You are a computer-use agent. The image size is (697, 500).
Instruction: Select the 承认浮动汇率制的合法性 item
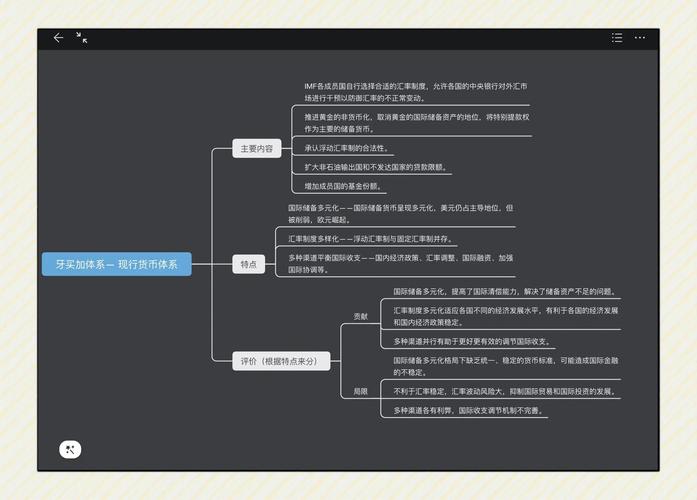coord(346,148)
